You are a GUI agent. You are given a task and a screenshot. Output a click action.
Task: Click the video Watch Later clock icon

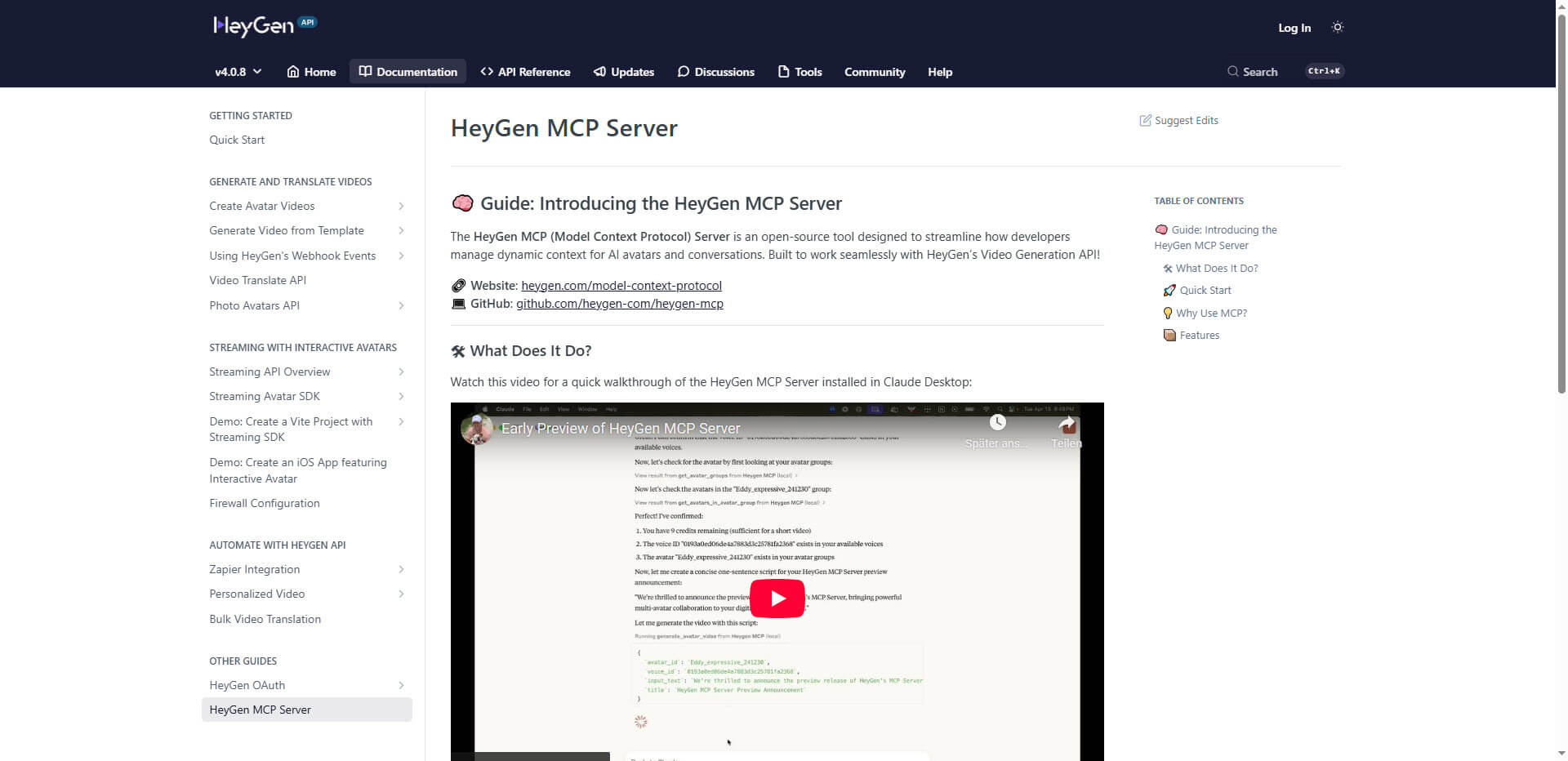[x=997, y=423]
